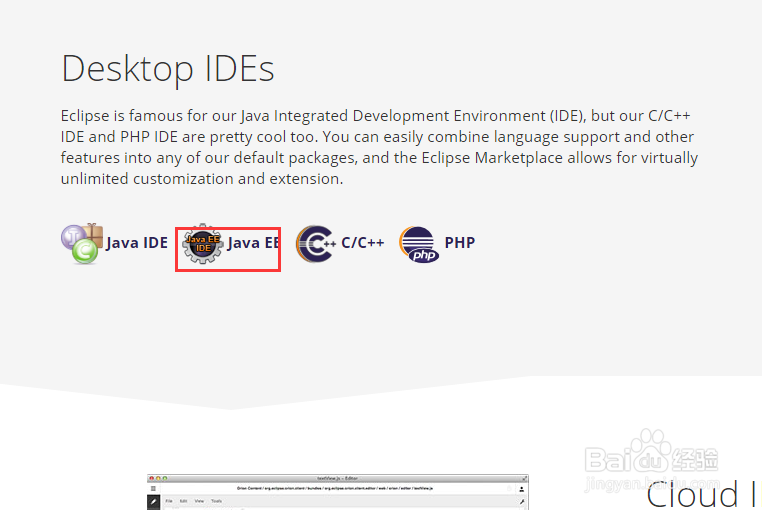The image size is (762, 510).
Task: Click the Java EE IDE gear icon
Action: [x=203, y=244]
